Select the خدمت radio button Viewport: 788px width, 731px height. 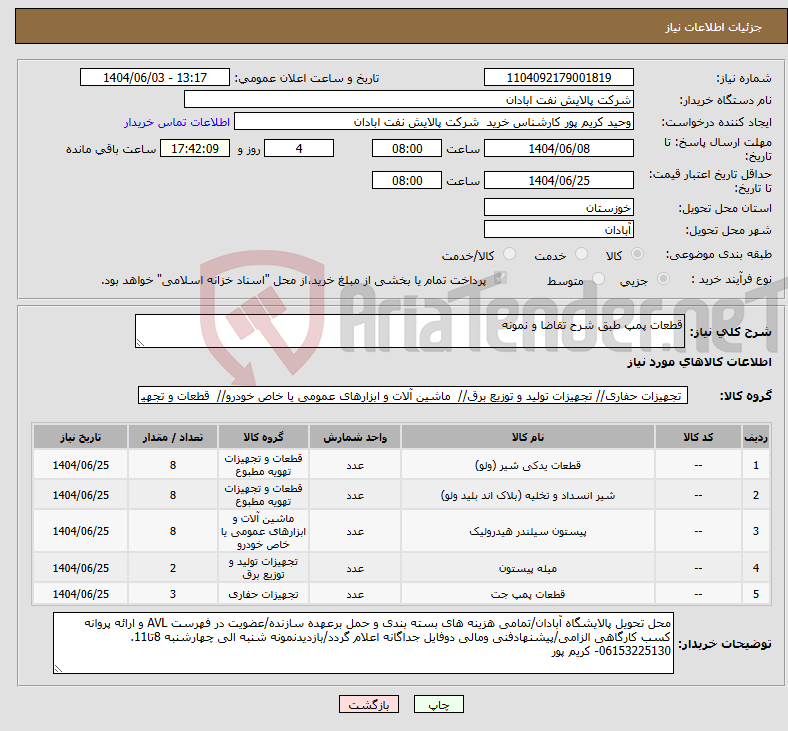[x=581, y=254]
